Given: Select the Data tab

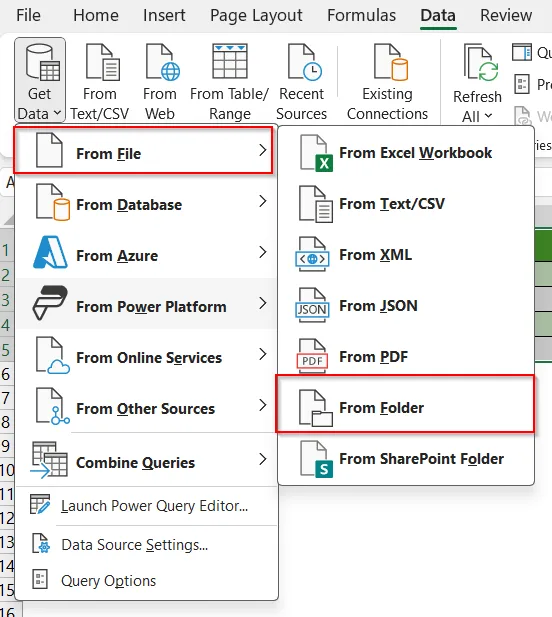Looking at the screenshot, I should [438, 15].
